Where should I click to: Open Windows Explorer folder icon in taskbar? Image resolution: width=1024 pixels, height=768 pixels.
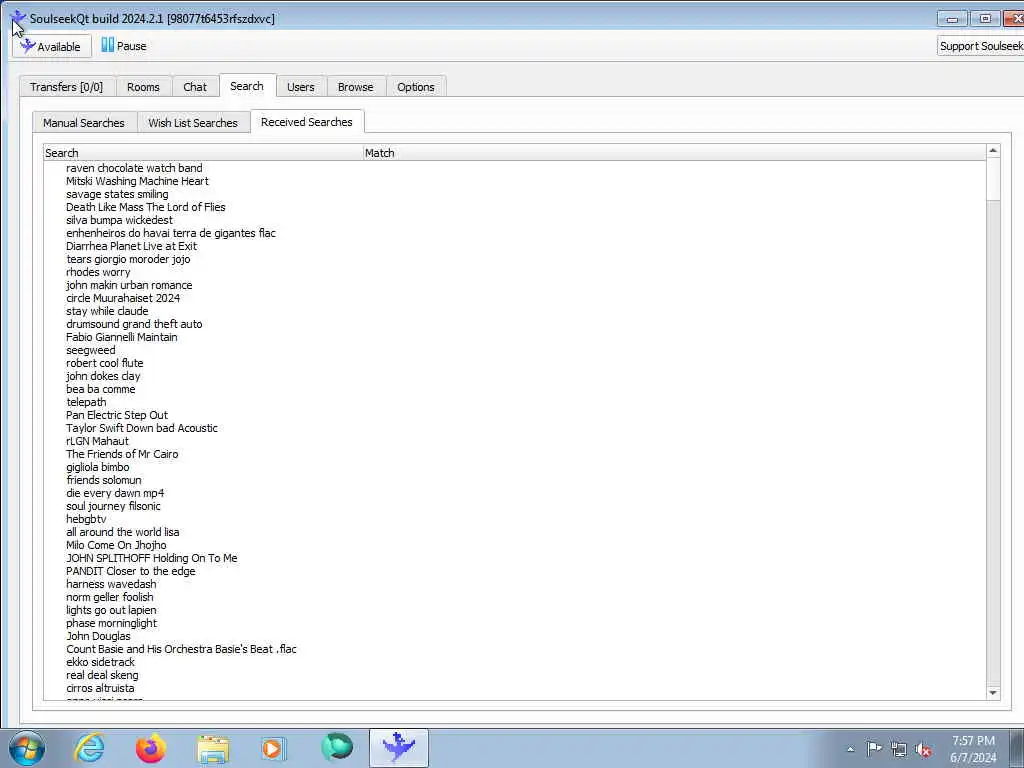213,749
